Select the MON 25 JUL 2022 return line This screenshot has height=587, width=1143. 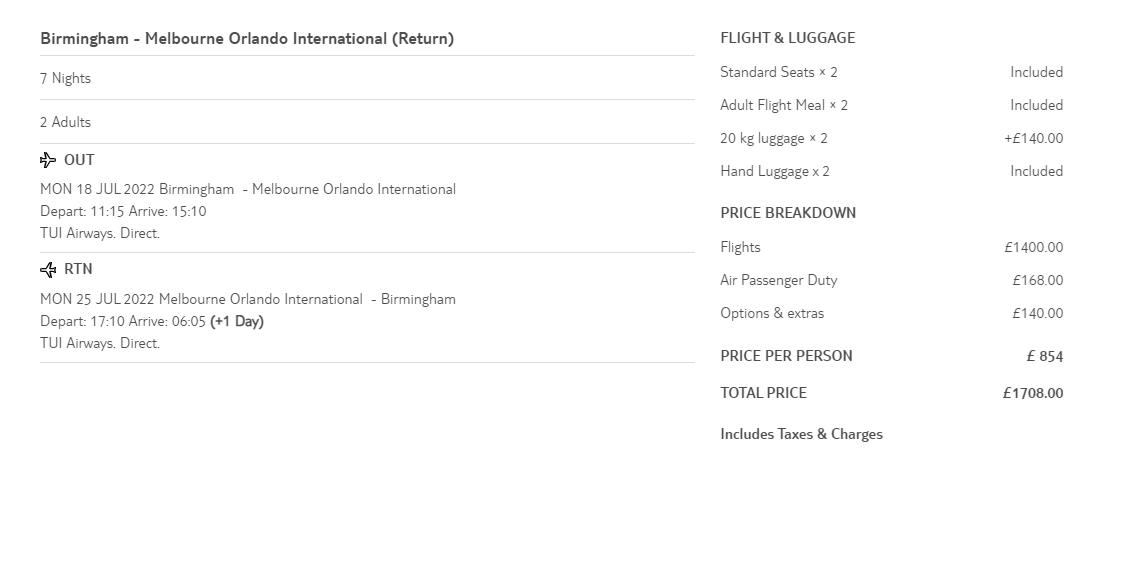point(248,300)
